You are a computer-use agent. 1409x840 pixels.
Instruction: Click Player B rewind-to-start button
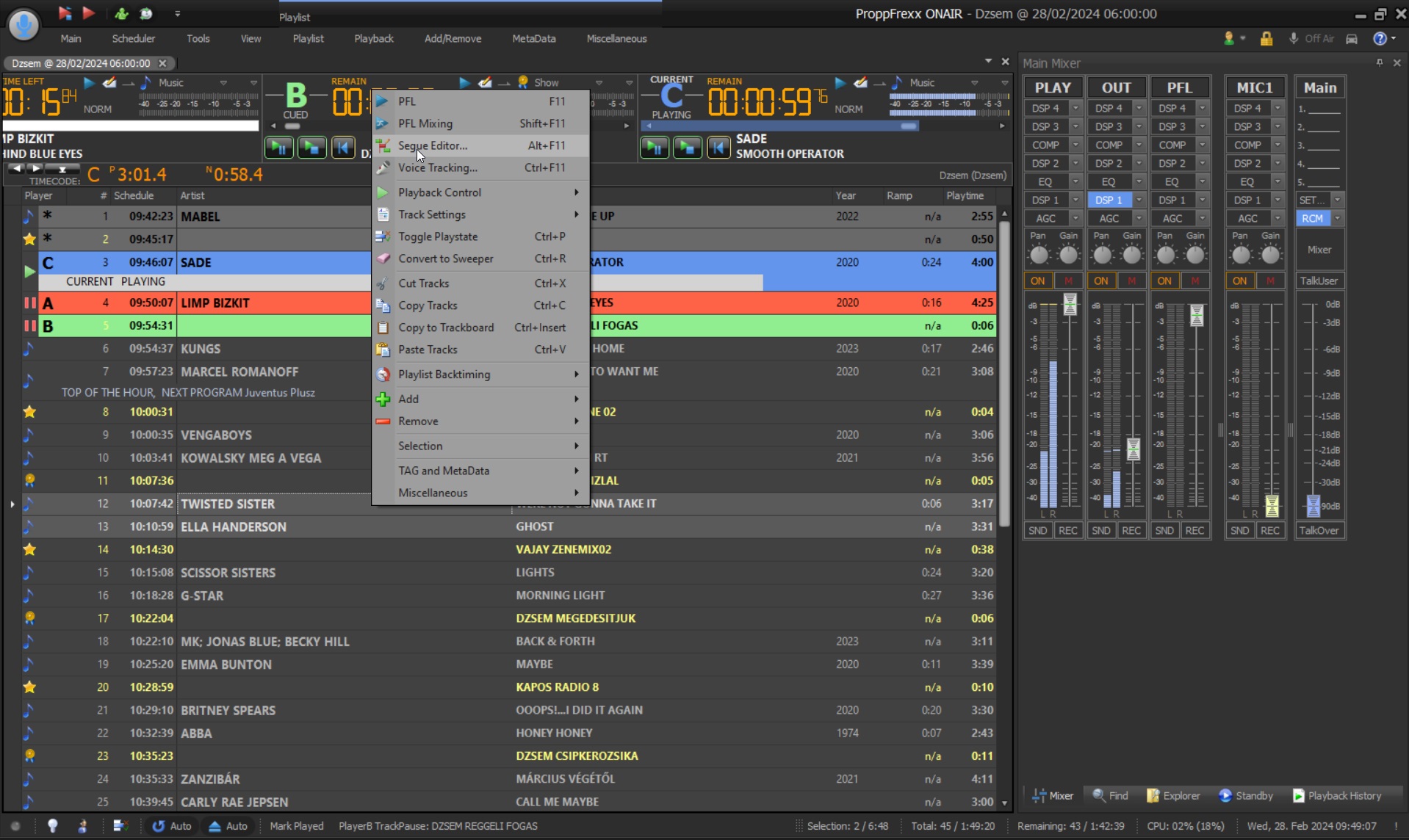click(x=343, y=148)
